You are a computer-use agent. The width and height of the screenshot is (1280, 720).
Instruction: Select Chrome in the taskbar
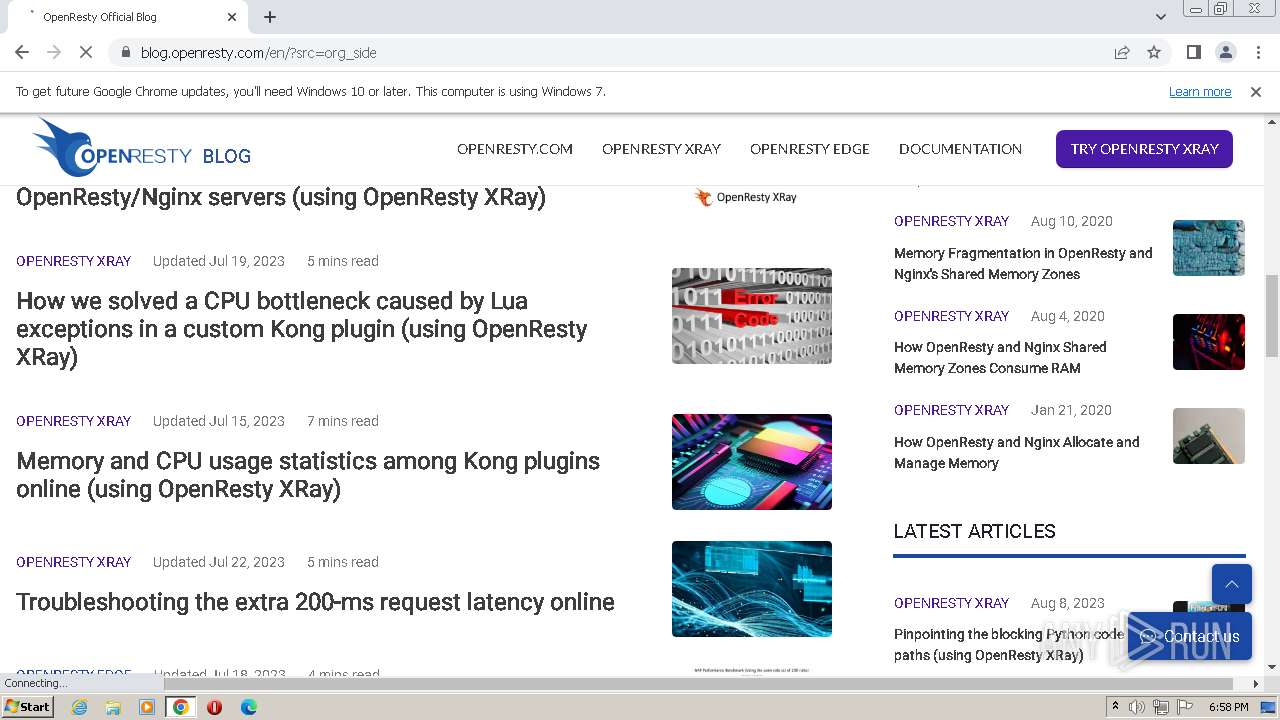click(x=181, y=707)
